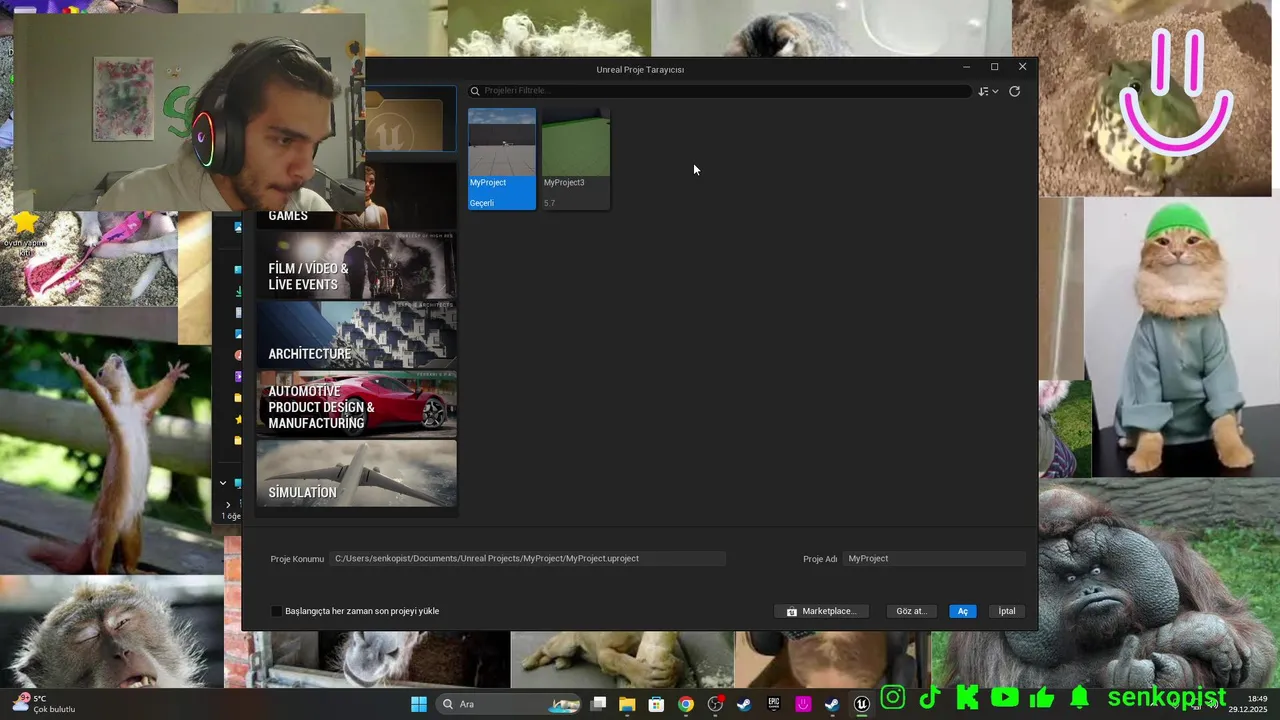Minimize the Unreal Proje Tarayıcısı window
This screenshot has width=1280, height=720.
tap(966, 67)
